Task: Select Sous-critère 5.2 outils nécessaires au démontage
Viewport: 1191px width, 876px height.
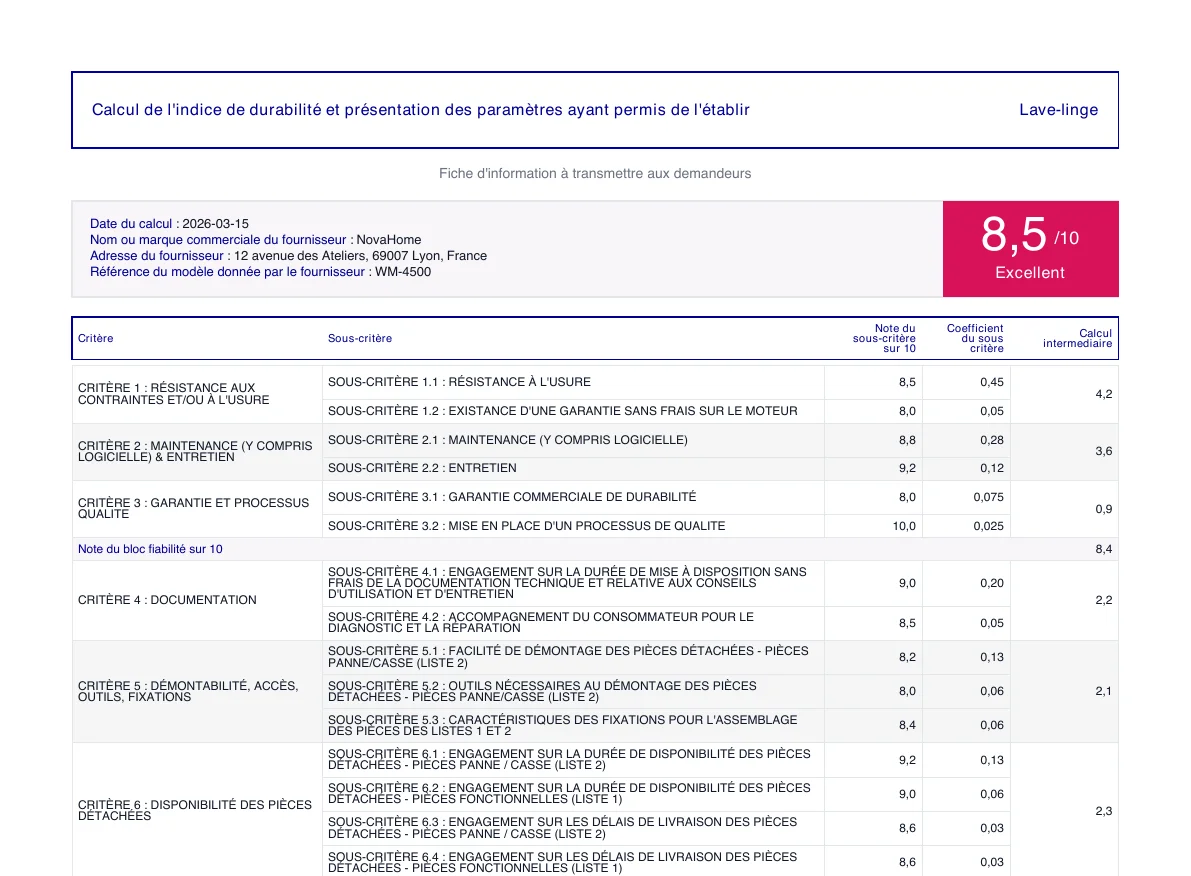Action: (542, 691)
